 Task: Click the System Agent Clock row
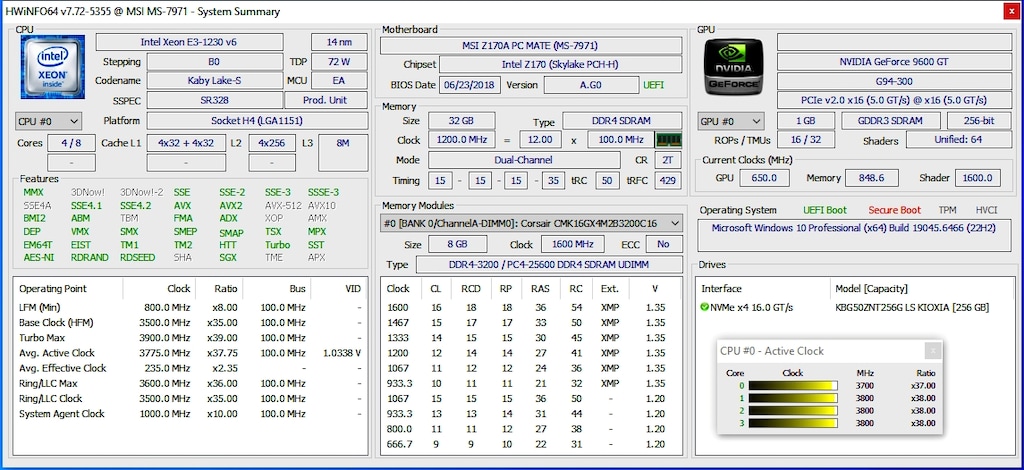click(190, 414)
